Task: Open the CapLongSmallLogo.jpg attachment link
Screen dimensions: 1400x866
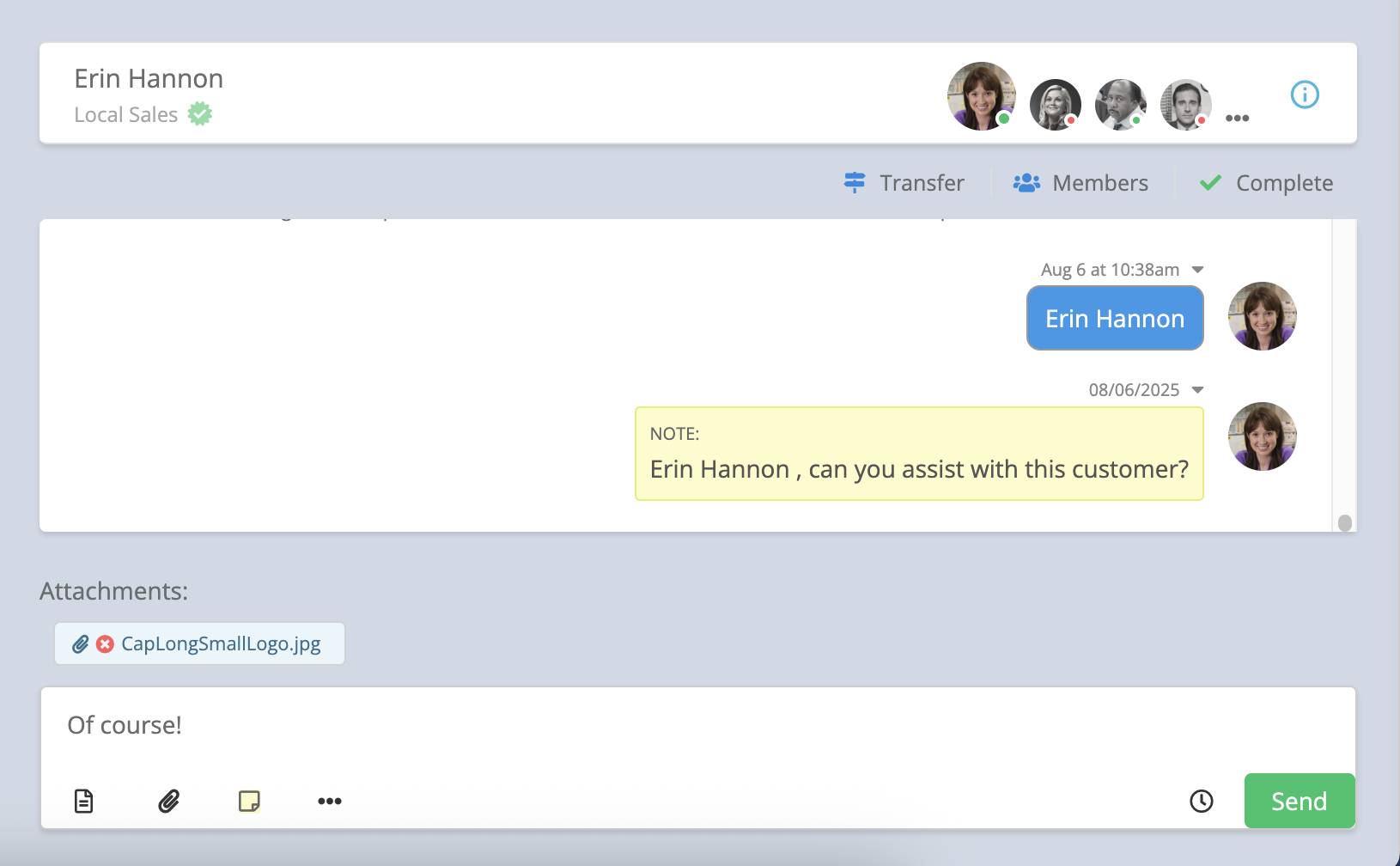Action: [221, 644]
